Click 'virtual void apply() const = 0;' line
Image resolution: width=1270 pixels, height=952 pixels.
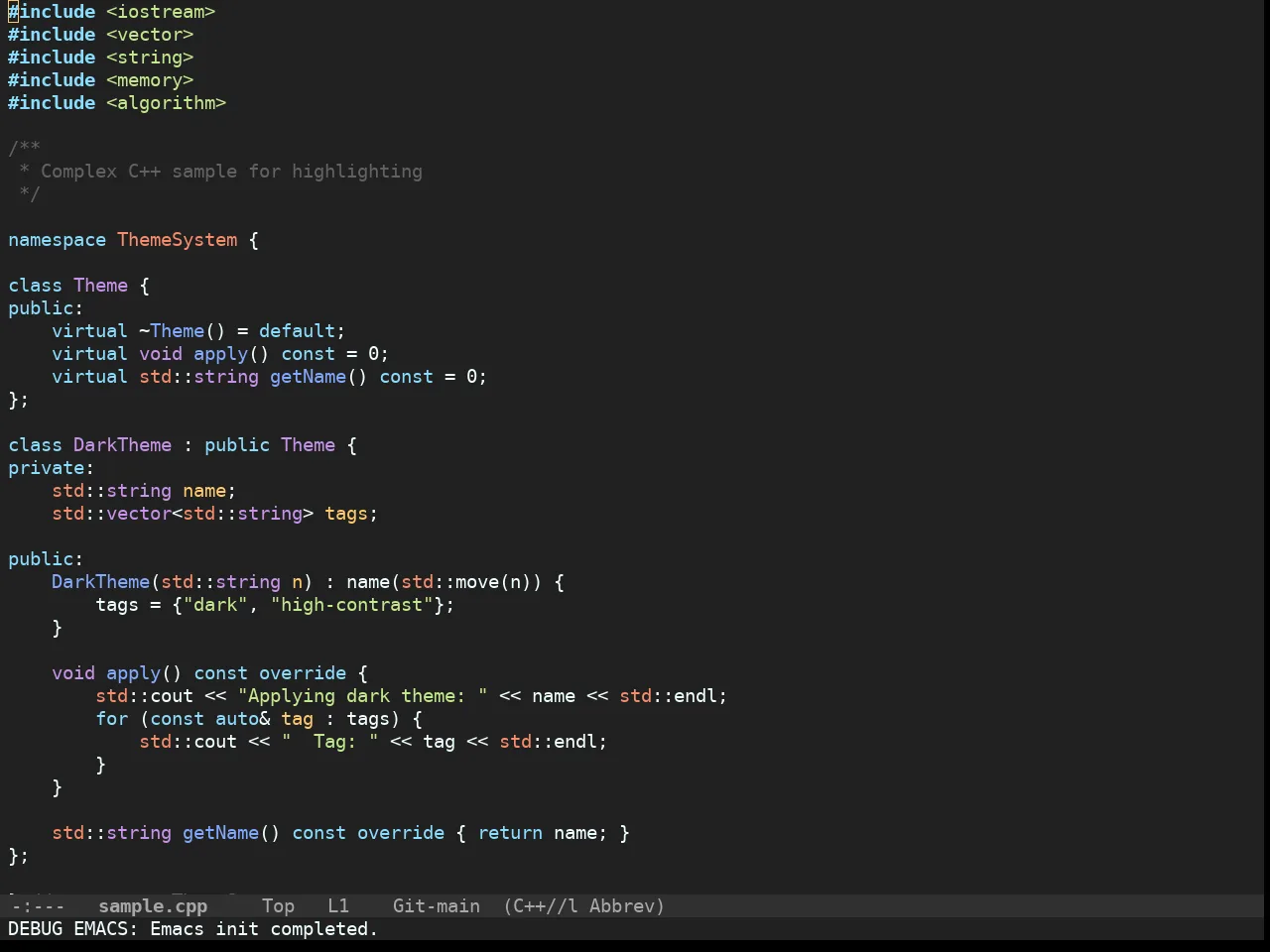[220, 354]
